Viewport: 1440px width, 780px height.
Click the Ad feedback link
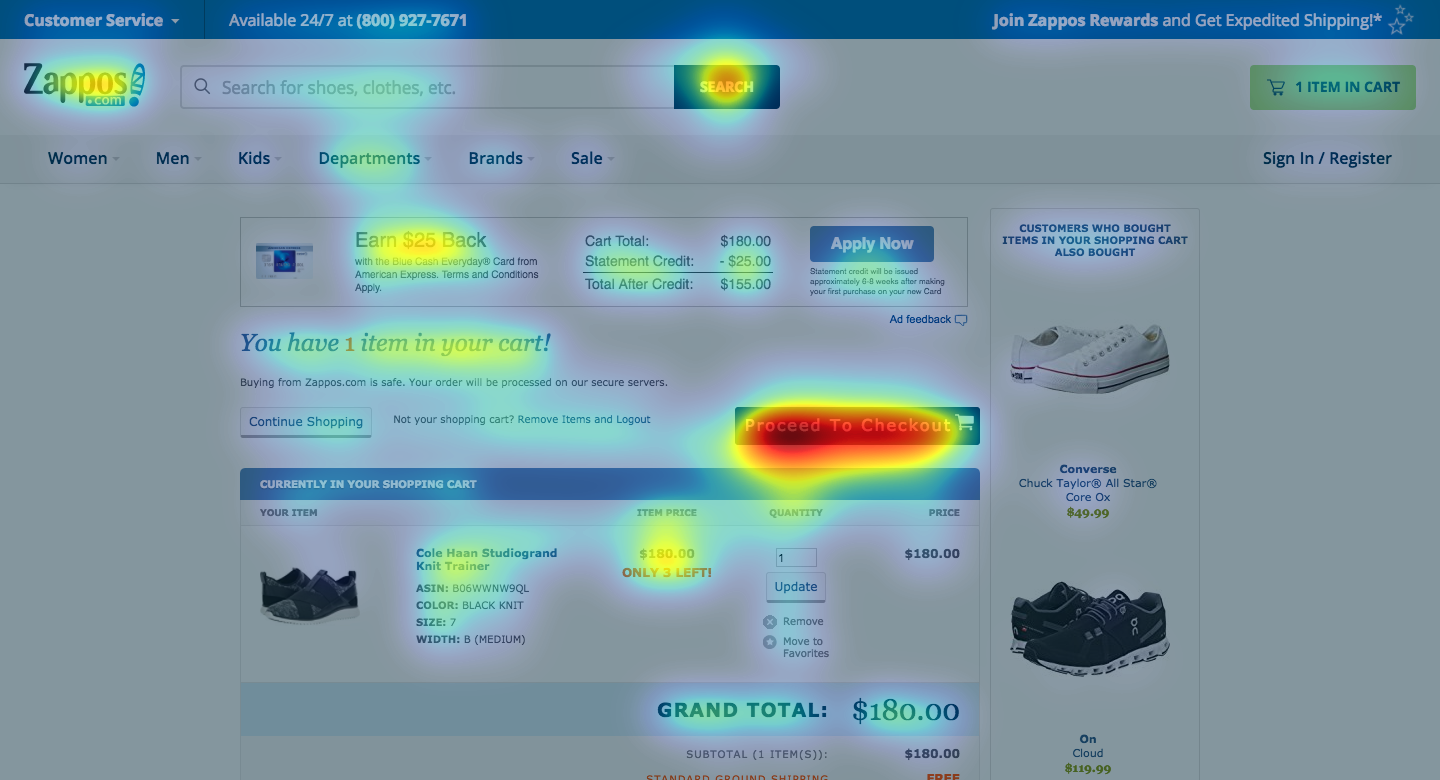tap(920, 320)
